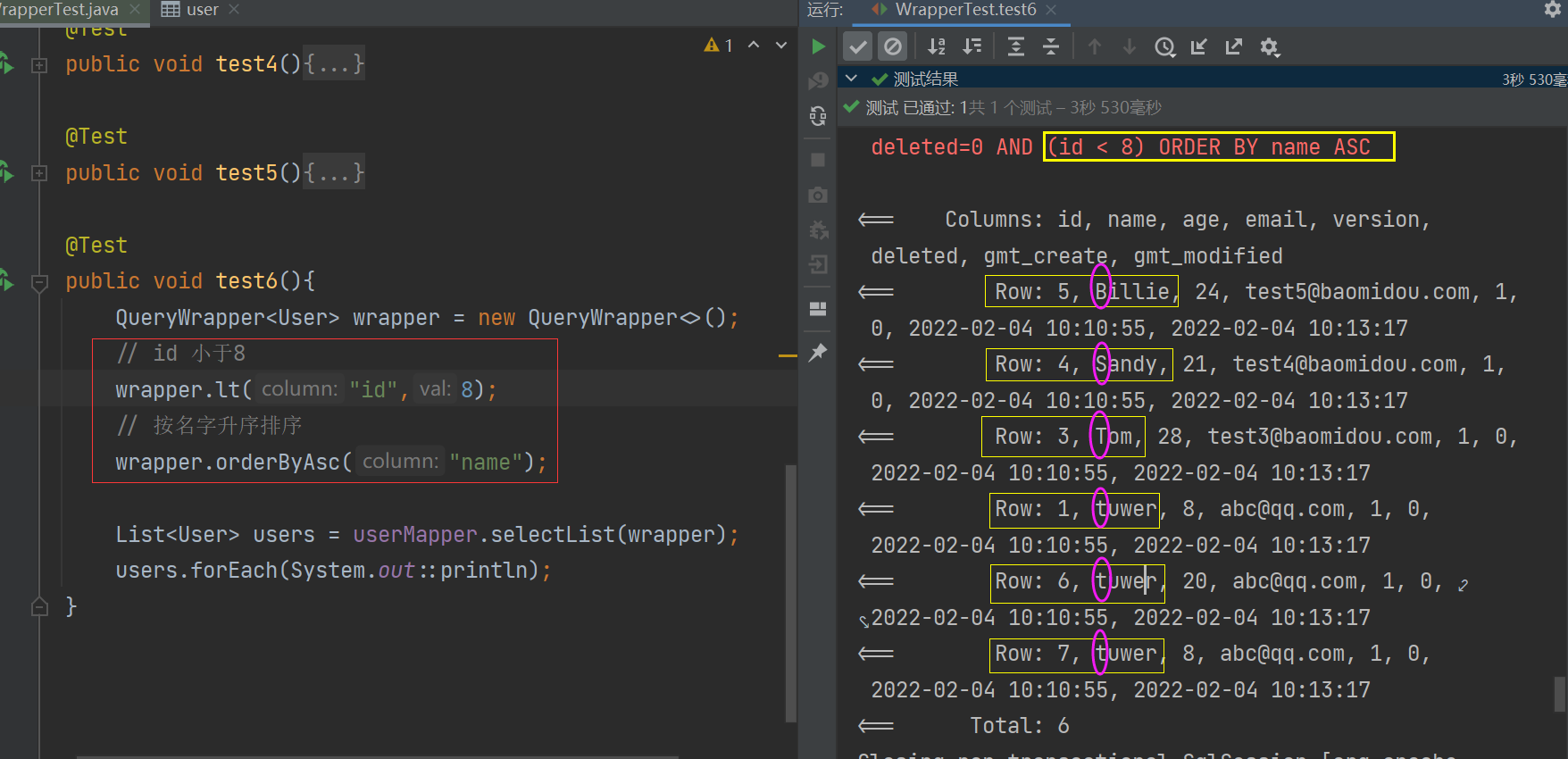
Task: Click dump threads camera icon
Action: click(x=818, y=195)
